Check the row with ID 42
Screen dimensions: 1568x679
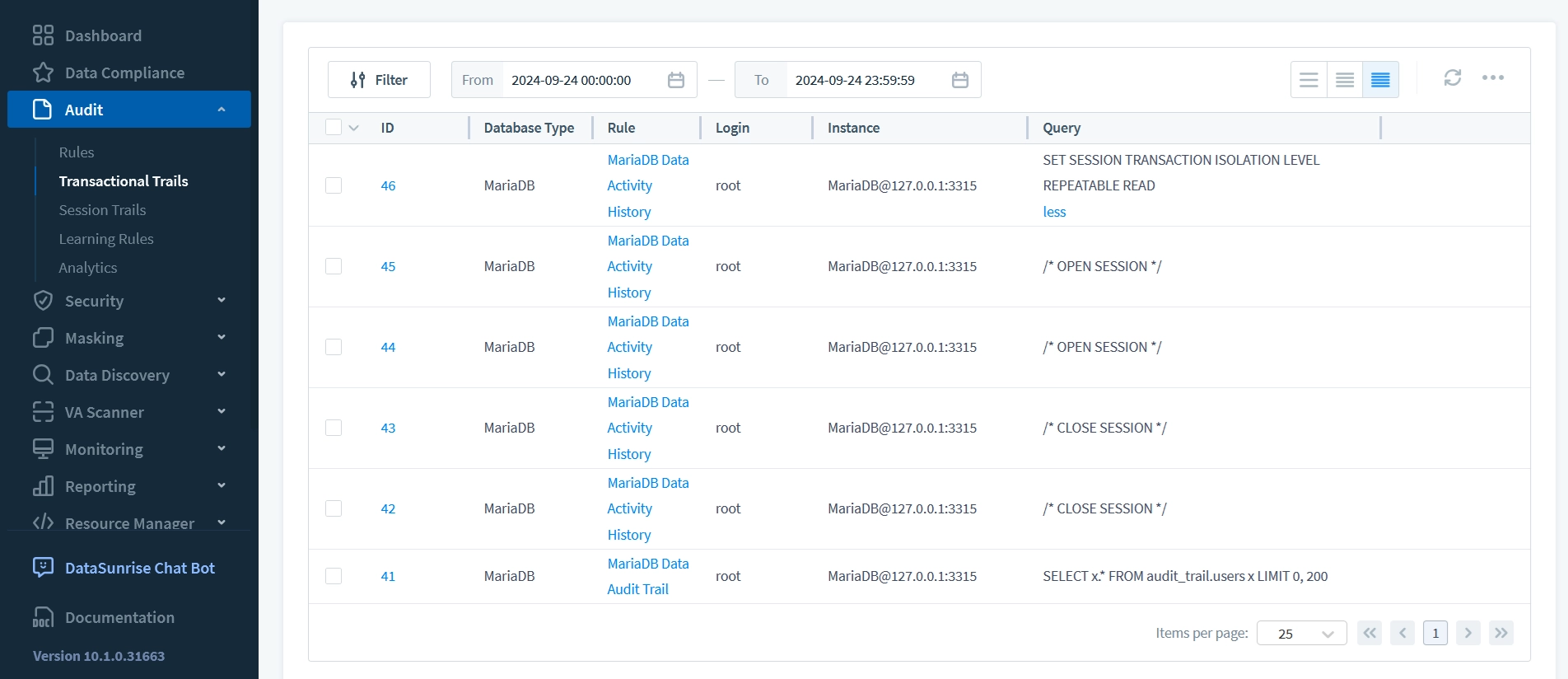[x=334, y=508]
